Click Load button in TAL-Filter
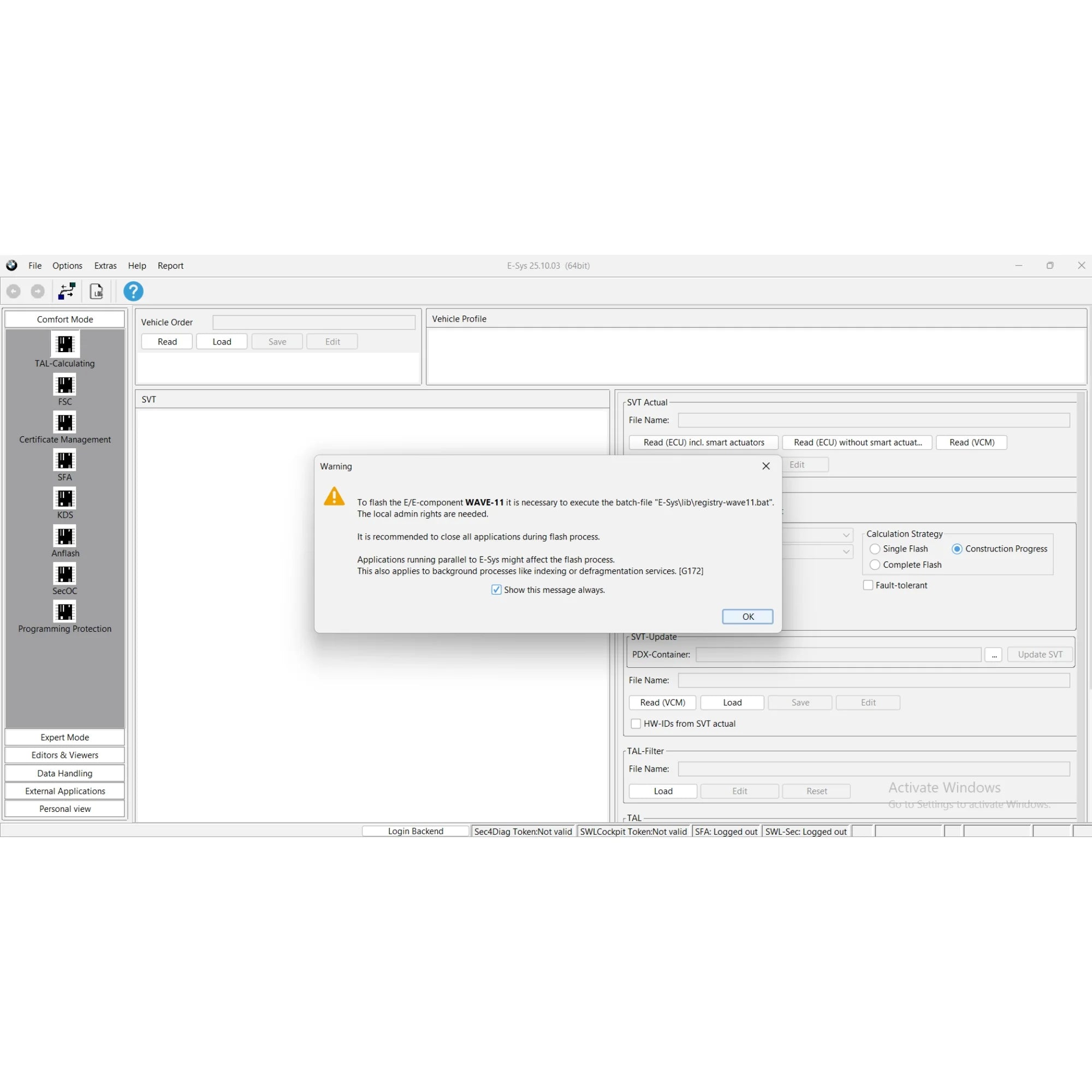This screenshot has height=1092, width=1092. click(663, 791)
